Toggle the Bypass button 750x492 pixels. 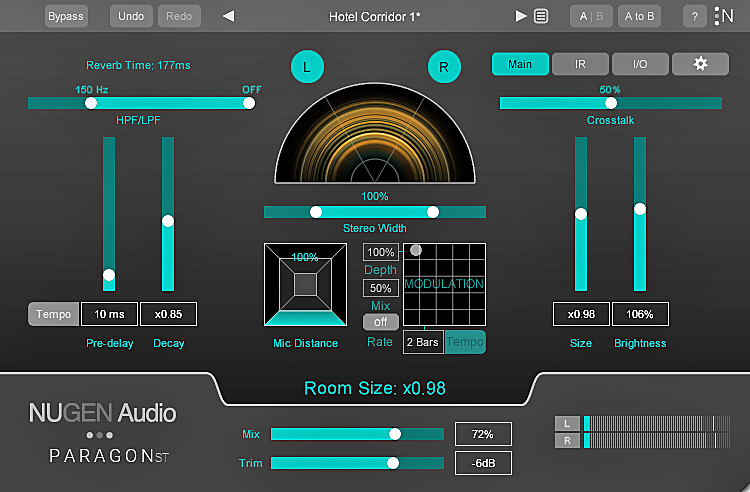point(66,16)
